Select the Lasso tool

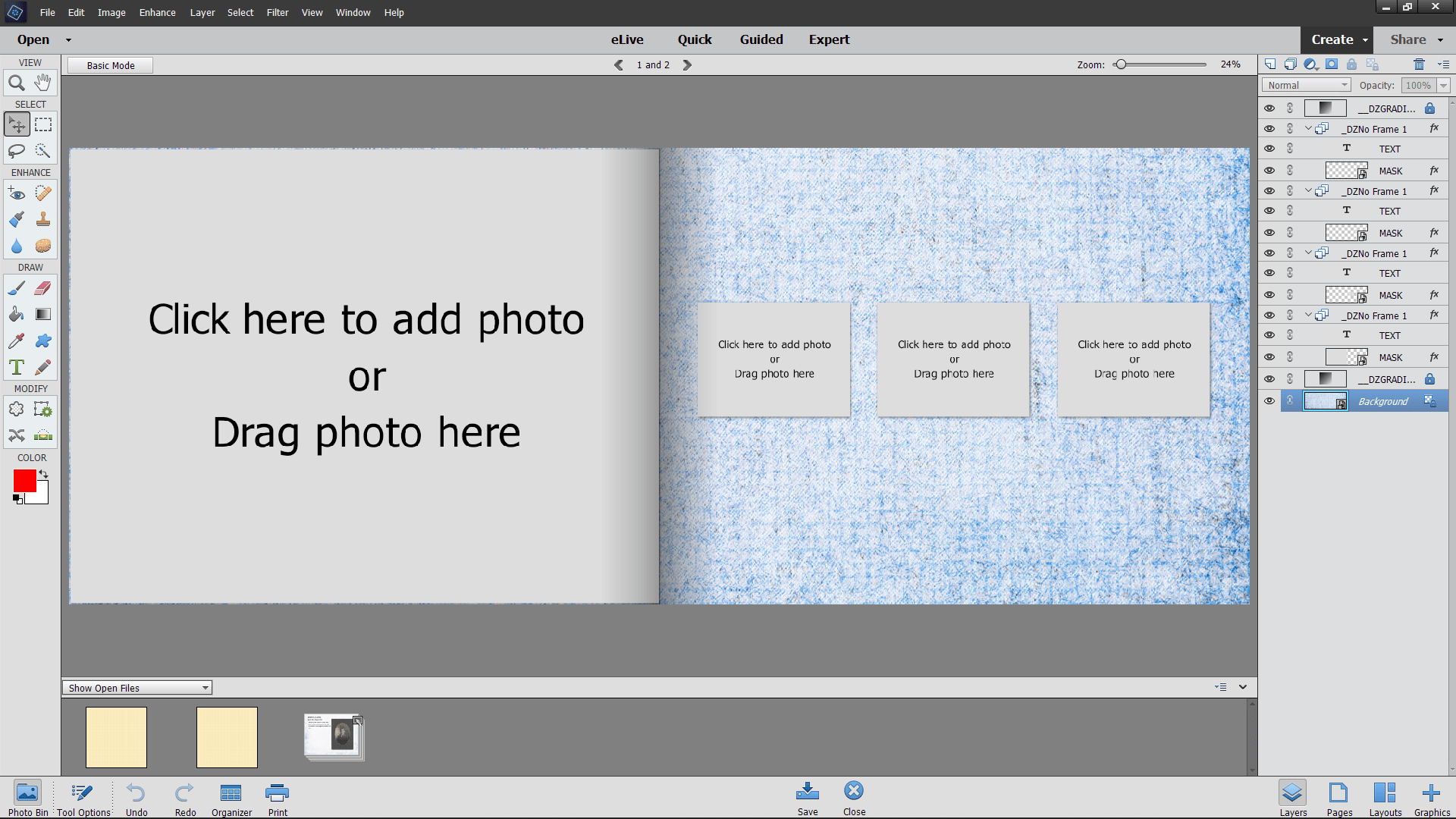pyautogui.click(x=17, y=151)
